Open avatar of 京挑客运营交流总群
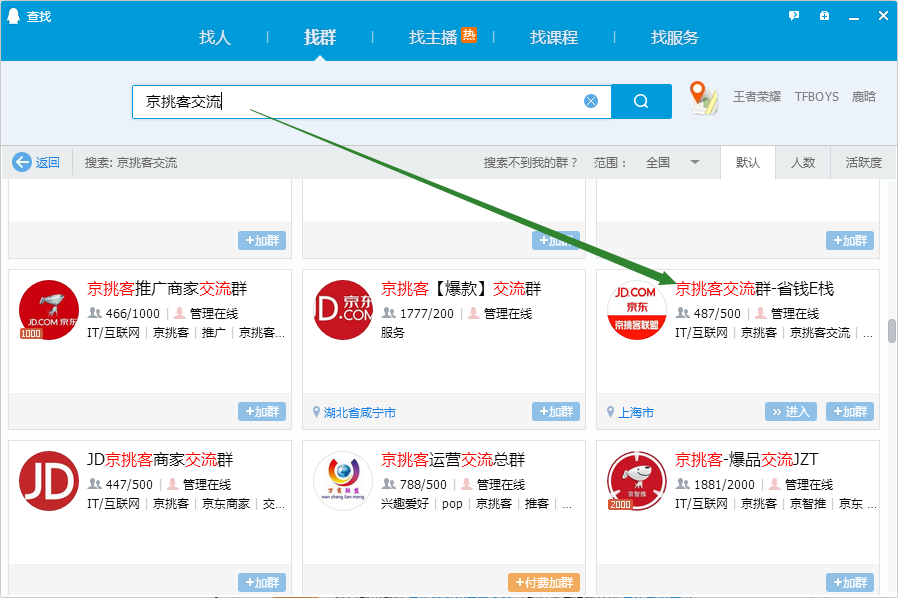Screen dimensions: 898x598 [x=343, y=481]
